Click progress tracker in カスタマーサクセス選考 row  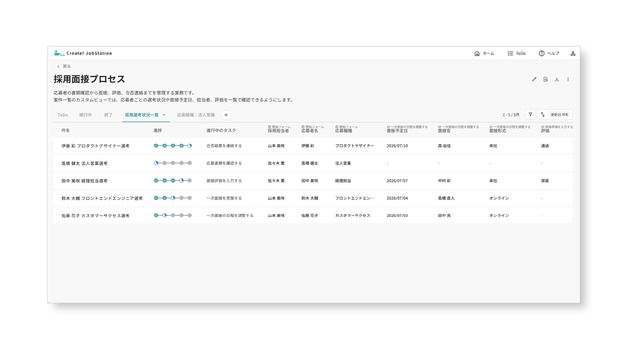[x=173, y=216]
